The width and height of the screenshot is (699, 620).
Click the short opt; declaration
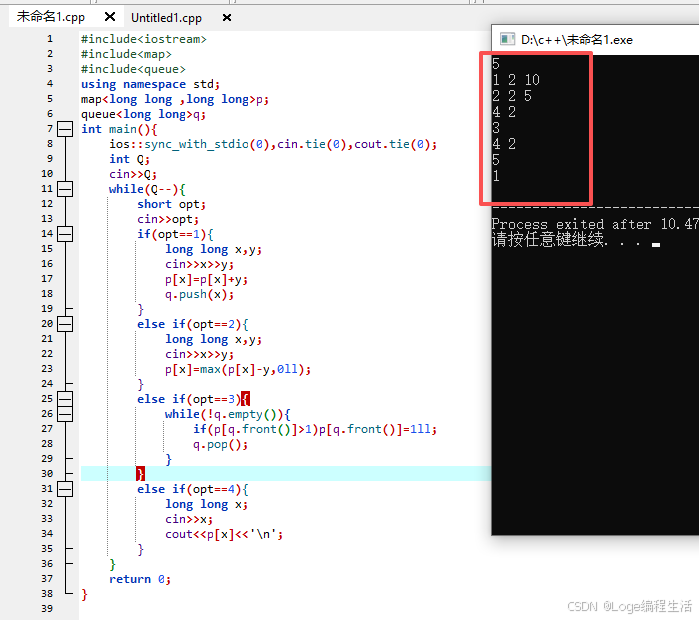pyautogui.click(x=172, y=204)
